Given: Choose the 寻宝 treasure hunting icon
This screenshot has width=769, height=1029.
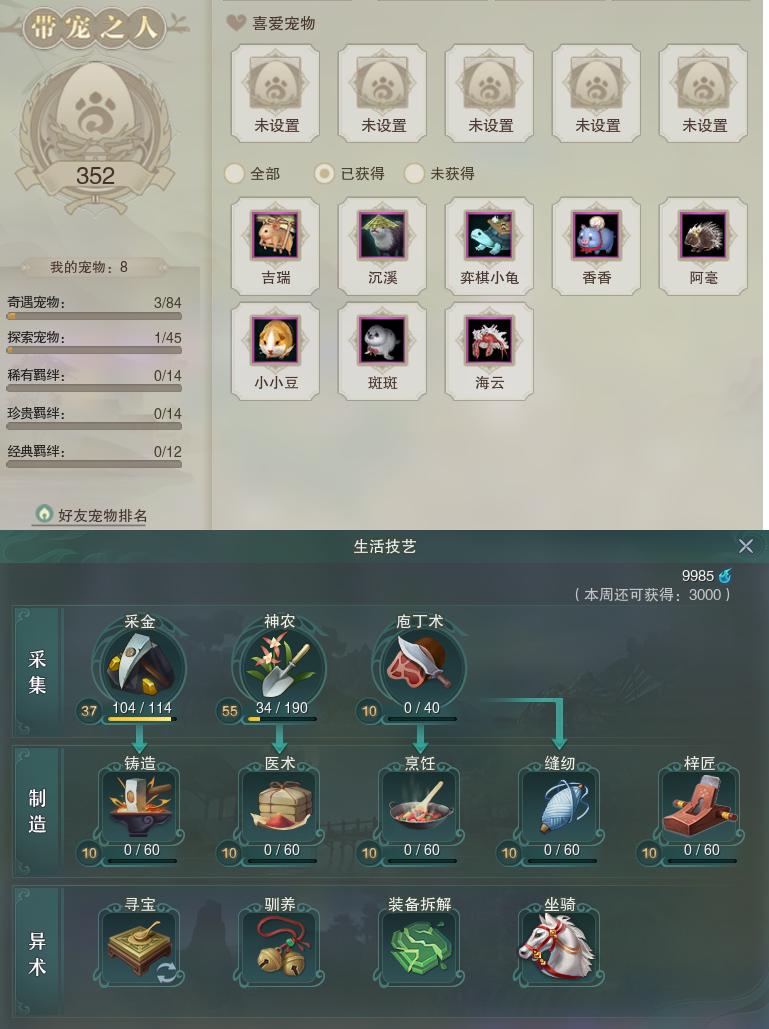Looking at the screenshot, I should (x=140, y=947).
